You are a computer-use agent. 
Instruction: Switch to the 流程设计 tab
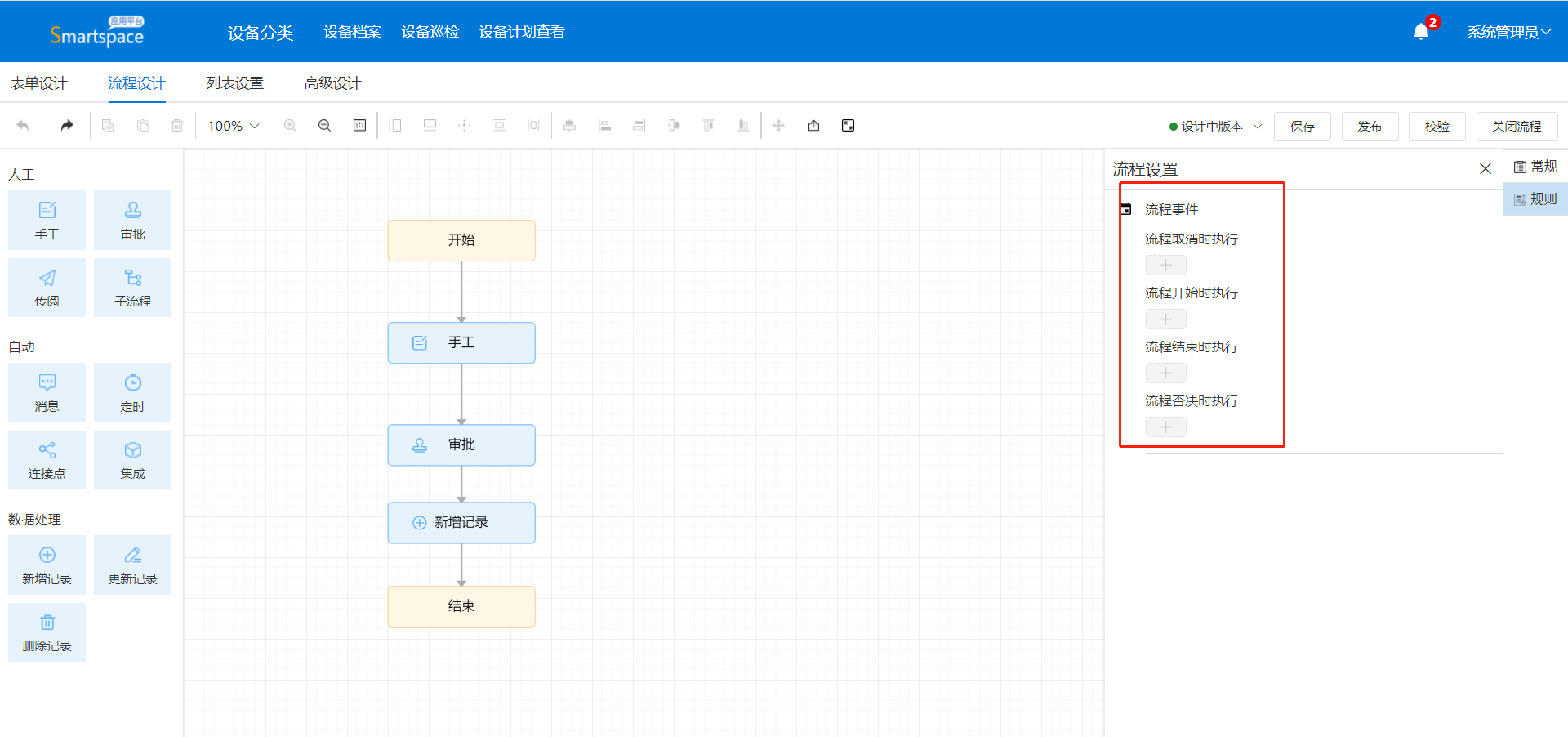coord(136,83)
